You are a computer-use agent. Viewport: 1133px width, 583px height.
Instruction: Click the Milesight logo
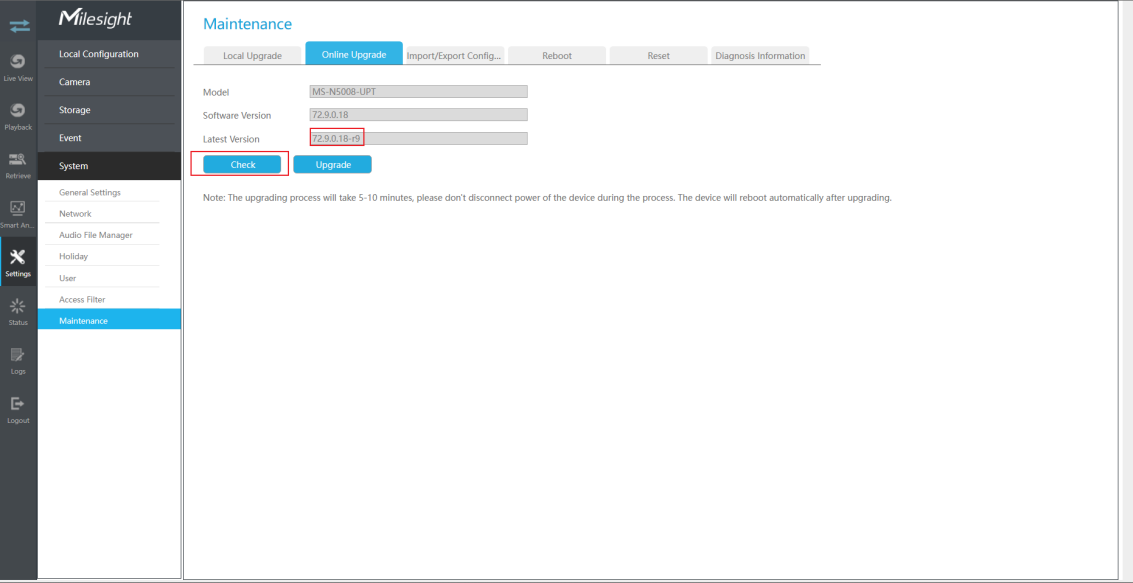(95, 20)
